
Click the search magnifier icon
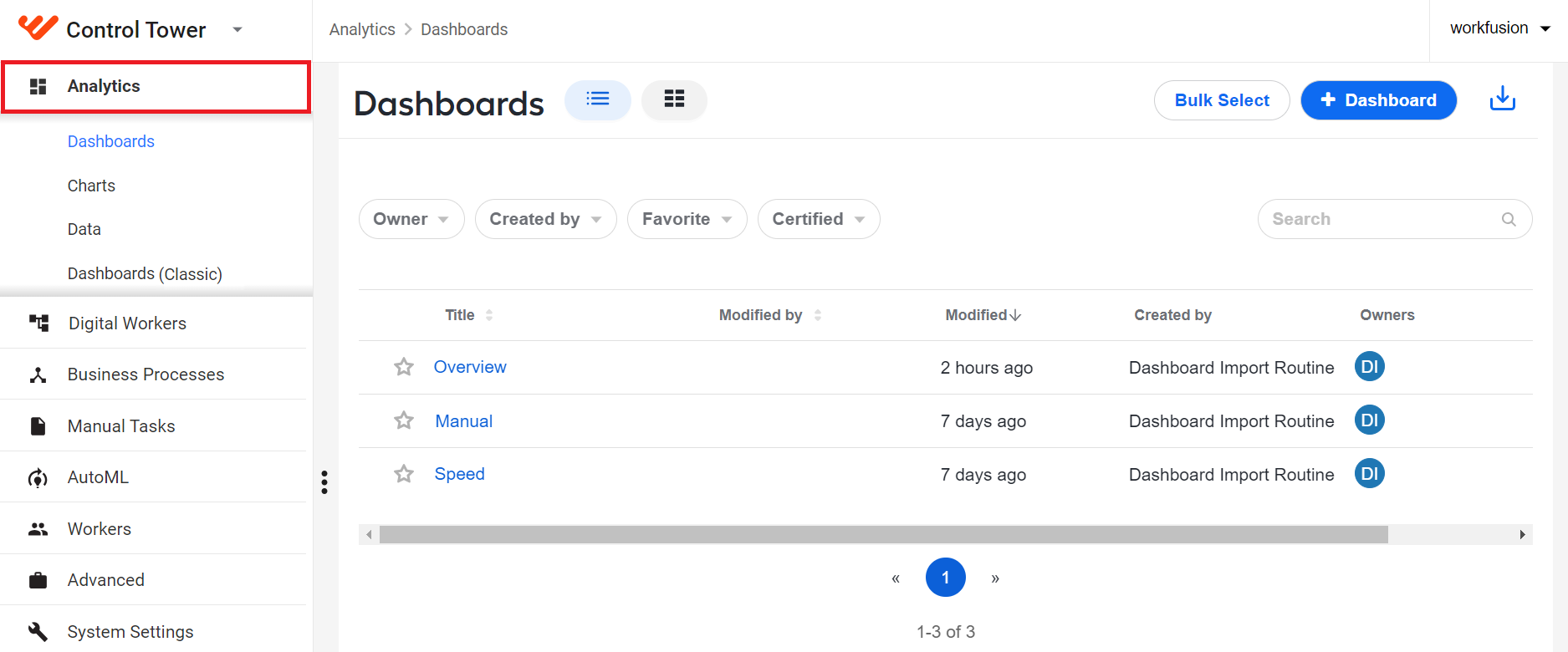(1509, 219)
